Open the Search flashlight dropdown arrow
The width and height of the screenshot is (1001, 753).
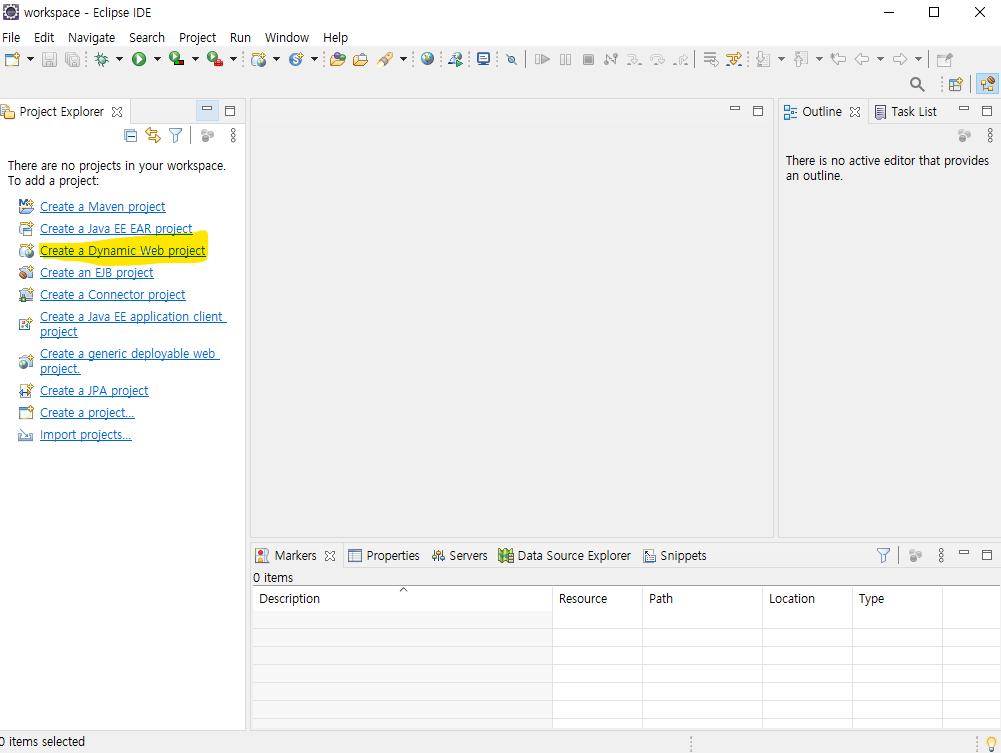(403, 59)
